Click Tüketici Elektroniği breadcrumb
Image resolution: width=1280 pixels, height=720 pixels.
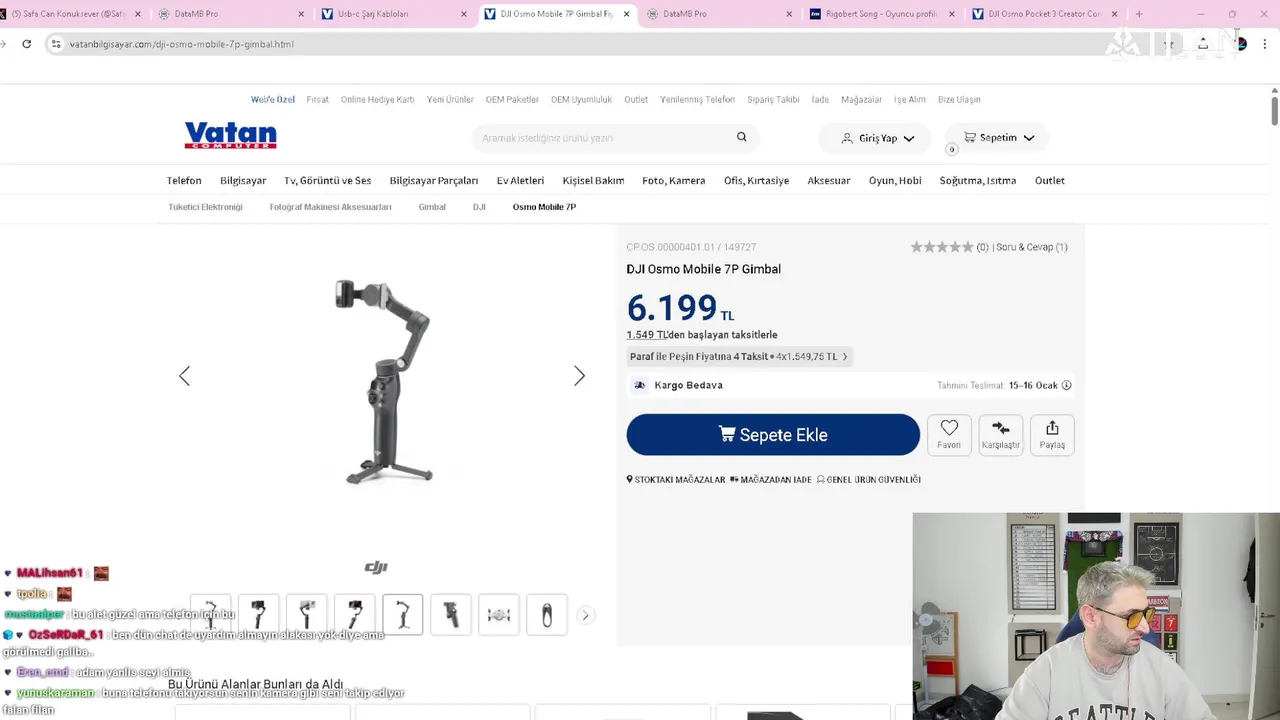point(205,207)
